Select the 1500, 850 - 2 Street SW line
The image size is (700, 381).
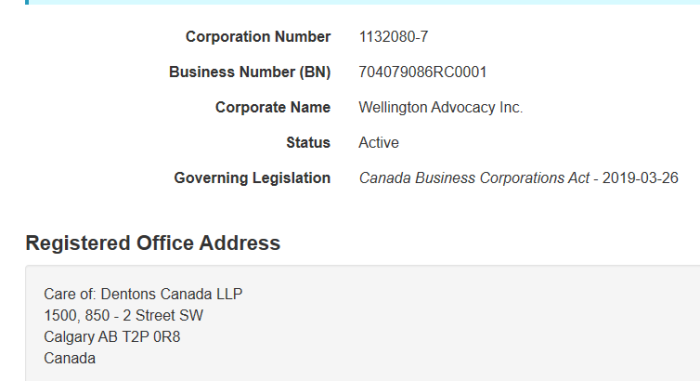123,315
